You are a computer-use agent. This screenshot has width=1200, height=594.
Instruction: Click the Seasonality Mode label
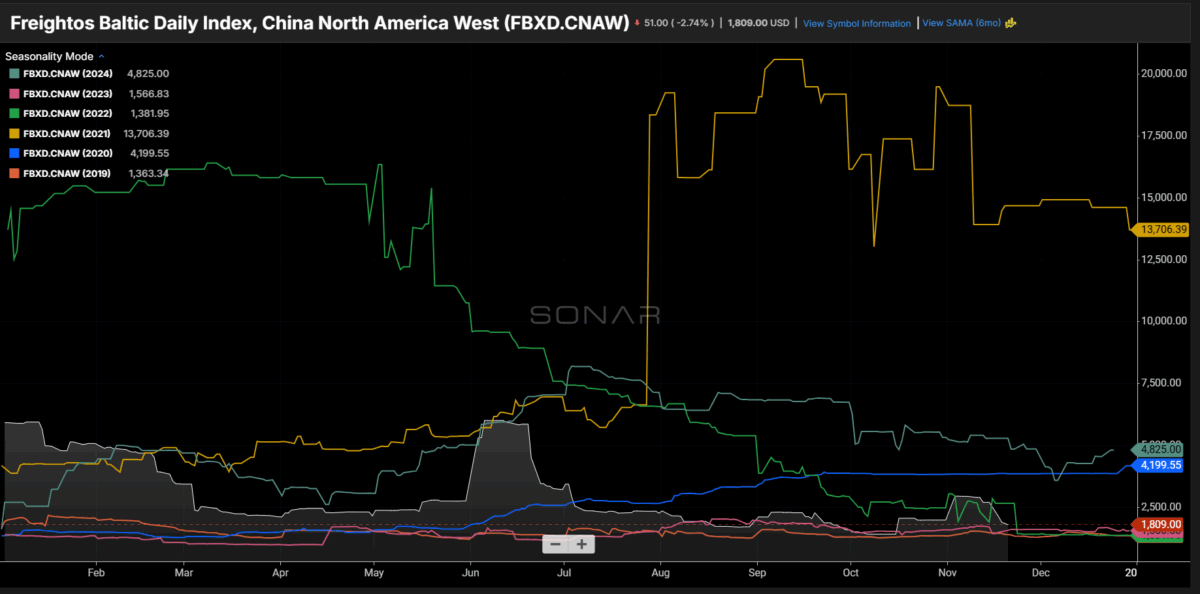tap(50, 57)
